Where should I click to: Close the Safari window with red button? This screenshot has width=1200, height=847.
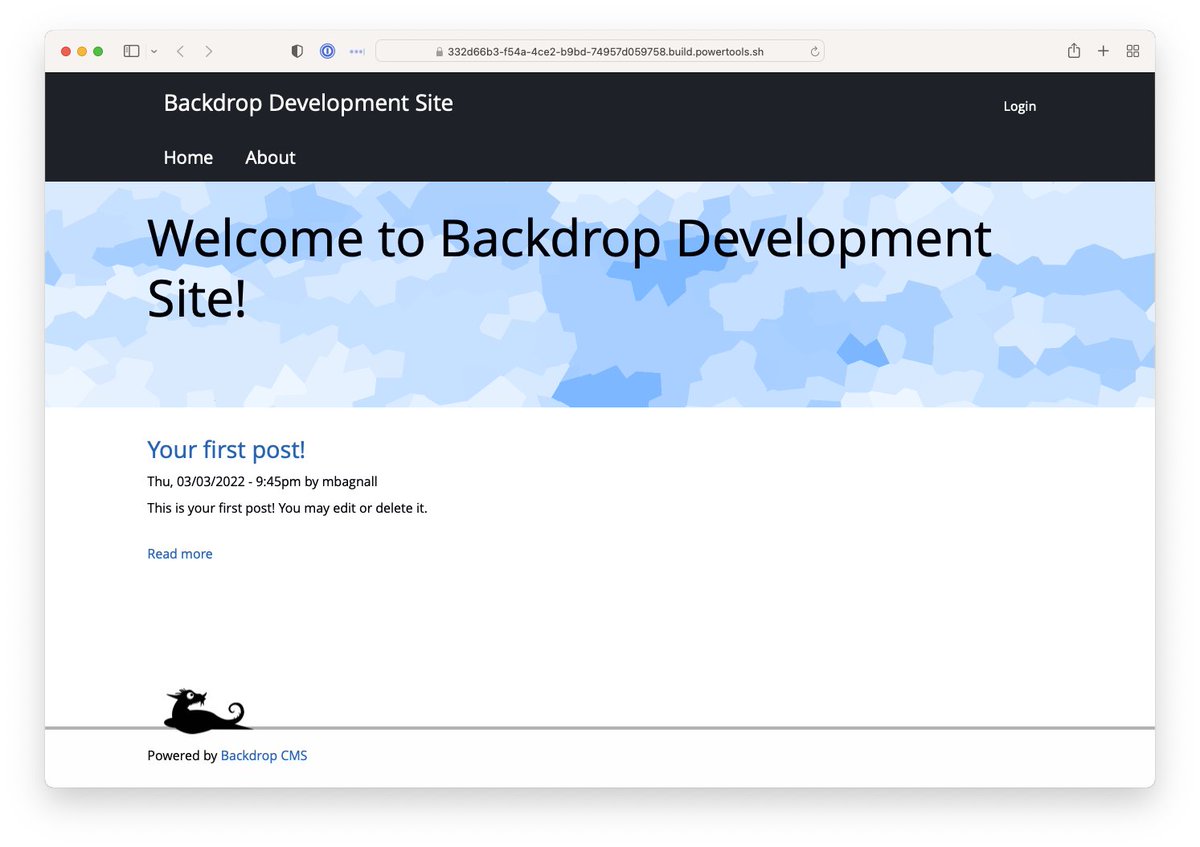click(66, 51)
